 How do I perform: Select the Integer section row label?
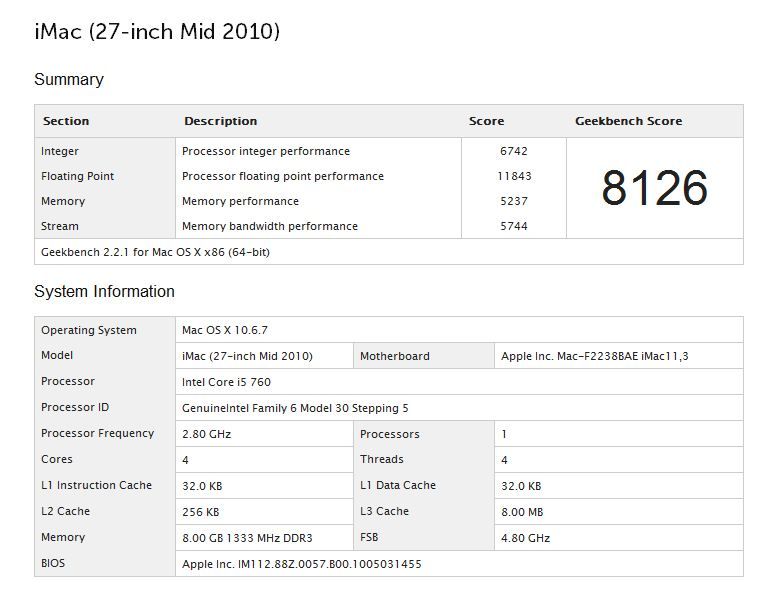[x=59, y=151]
